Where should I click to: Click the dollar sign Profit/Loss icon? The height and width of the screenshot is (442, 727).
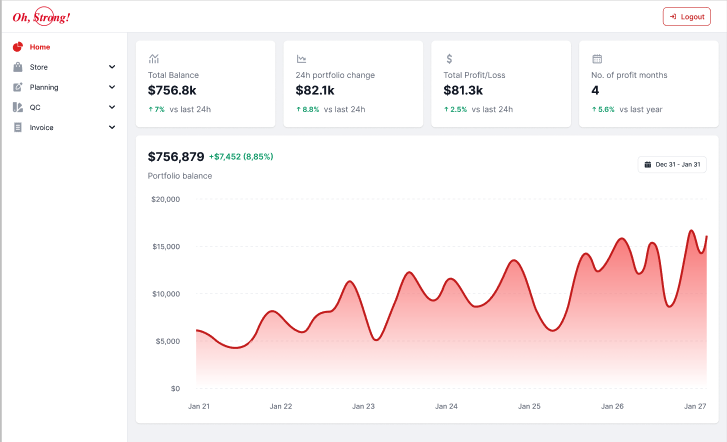pyautogui.click(x=449, y=59)
